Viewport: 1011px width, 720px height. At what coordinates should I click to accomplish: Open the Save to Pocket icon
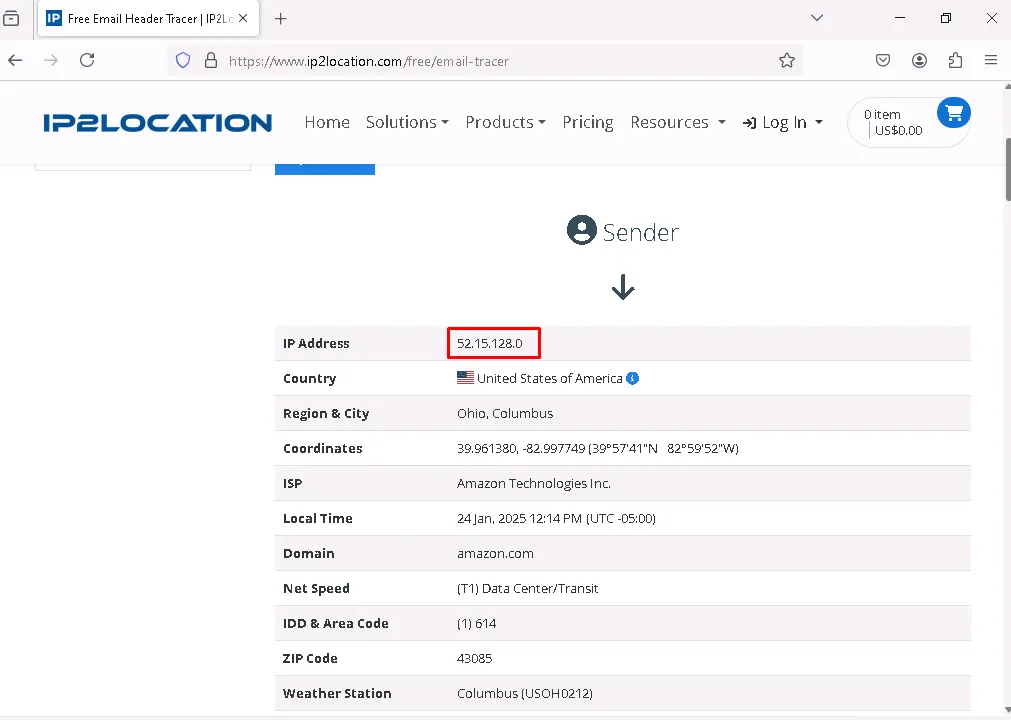[x=883, y=60]
